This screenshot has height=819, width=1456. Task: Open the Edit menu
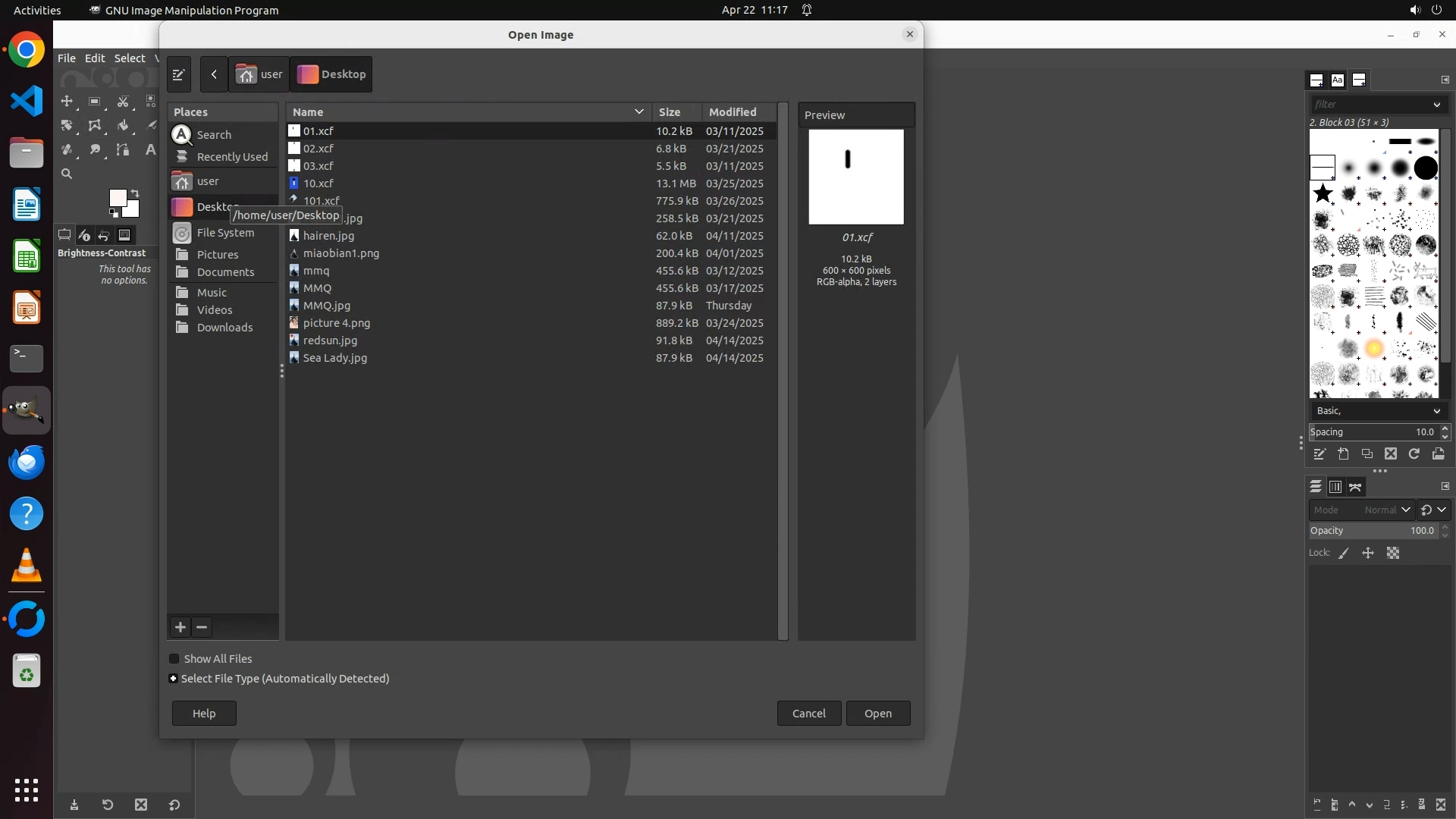pos(95,58)
